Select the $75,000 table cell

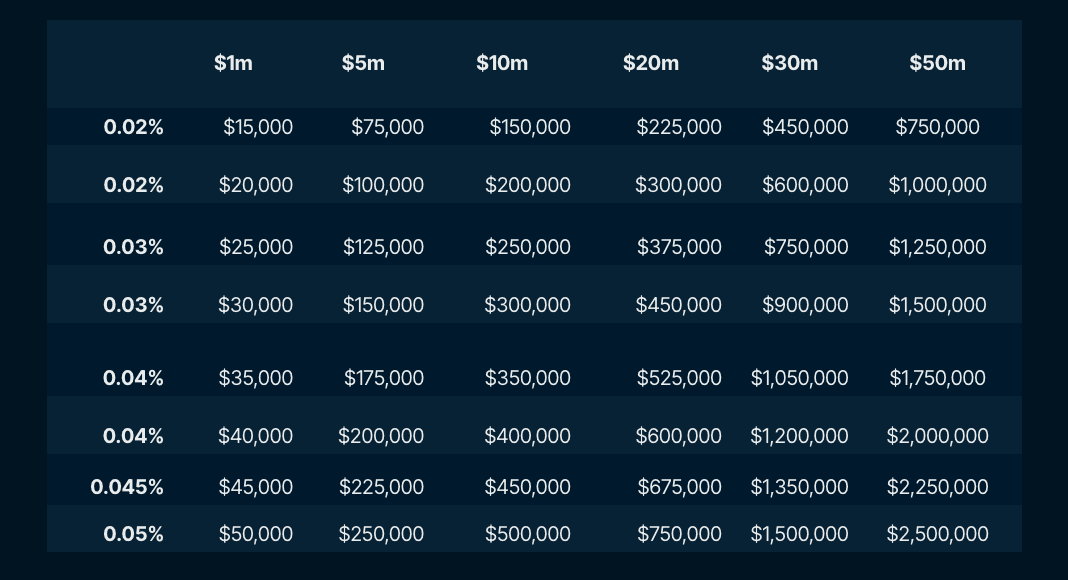coord(387,127)
